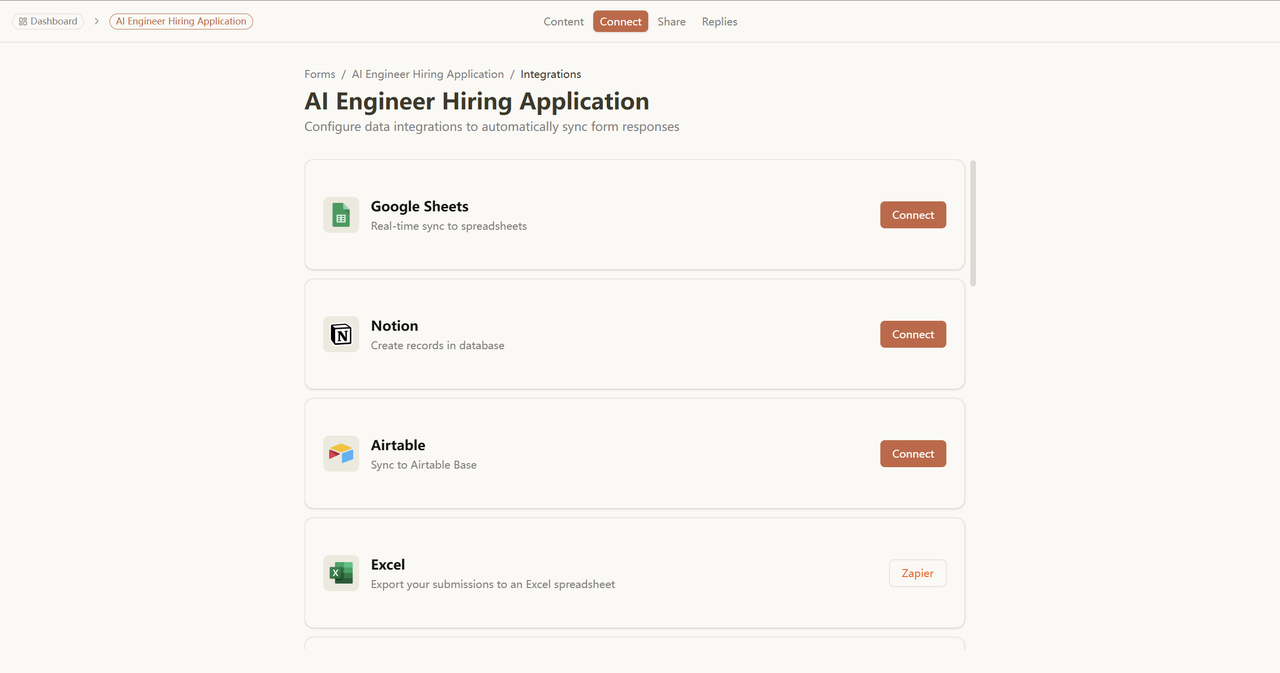Switch to the Content tab
1280x673 pixels.
pos(563,22)
